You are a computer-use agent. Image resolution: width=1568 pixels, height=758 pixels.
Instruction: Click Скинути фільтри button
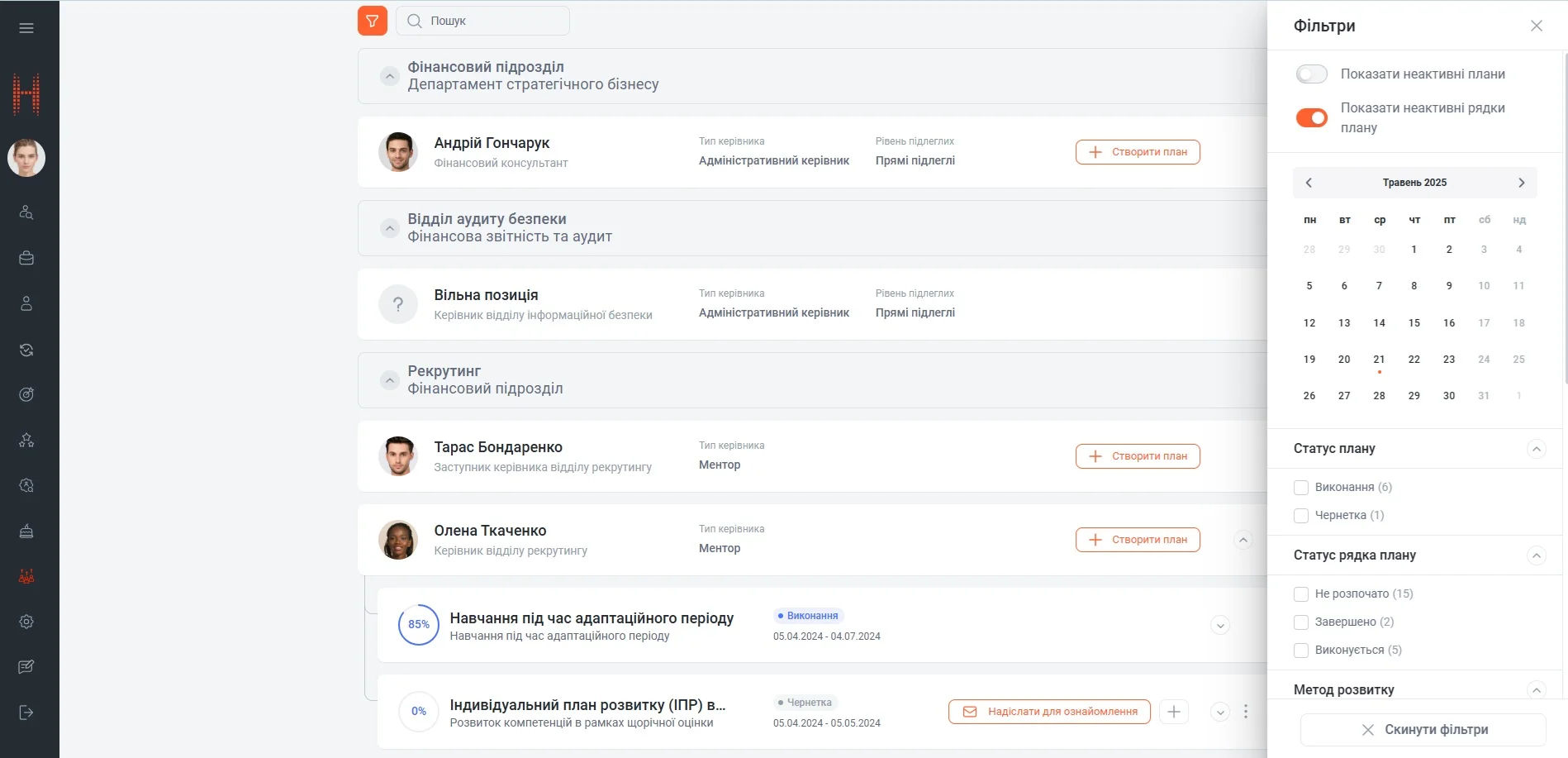[1423, 730]
